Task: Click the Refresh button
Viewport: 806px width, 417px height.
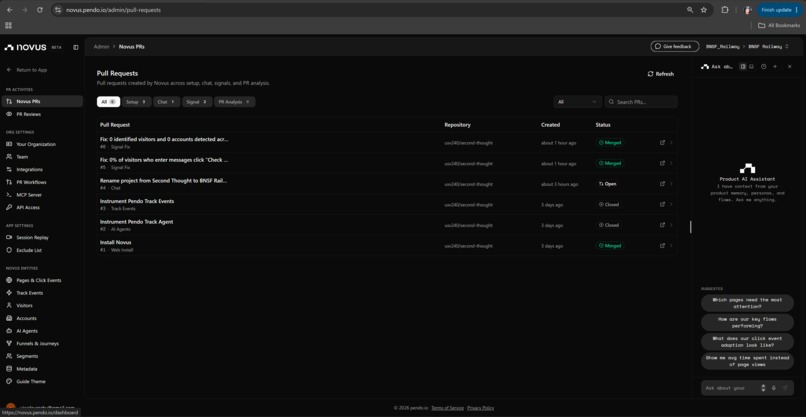Action: pyautogui.click(x=661, y=74)
